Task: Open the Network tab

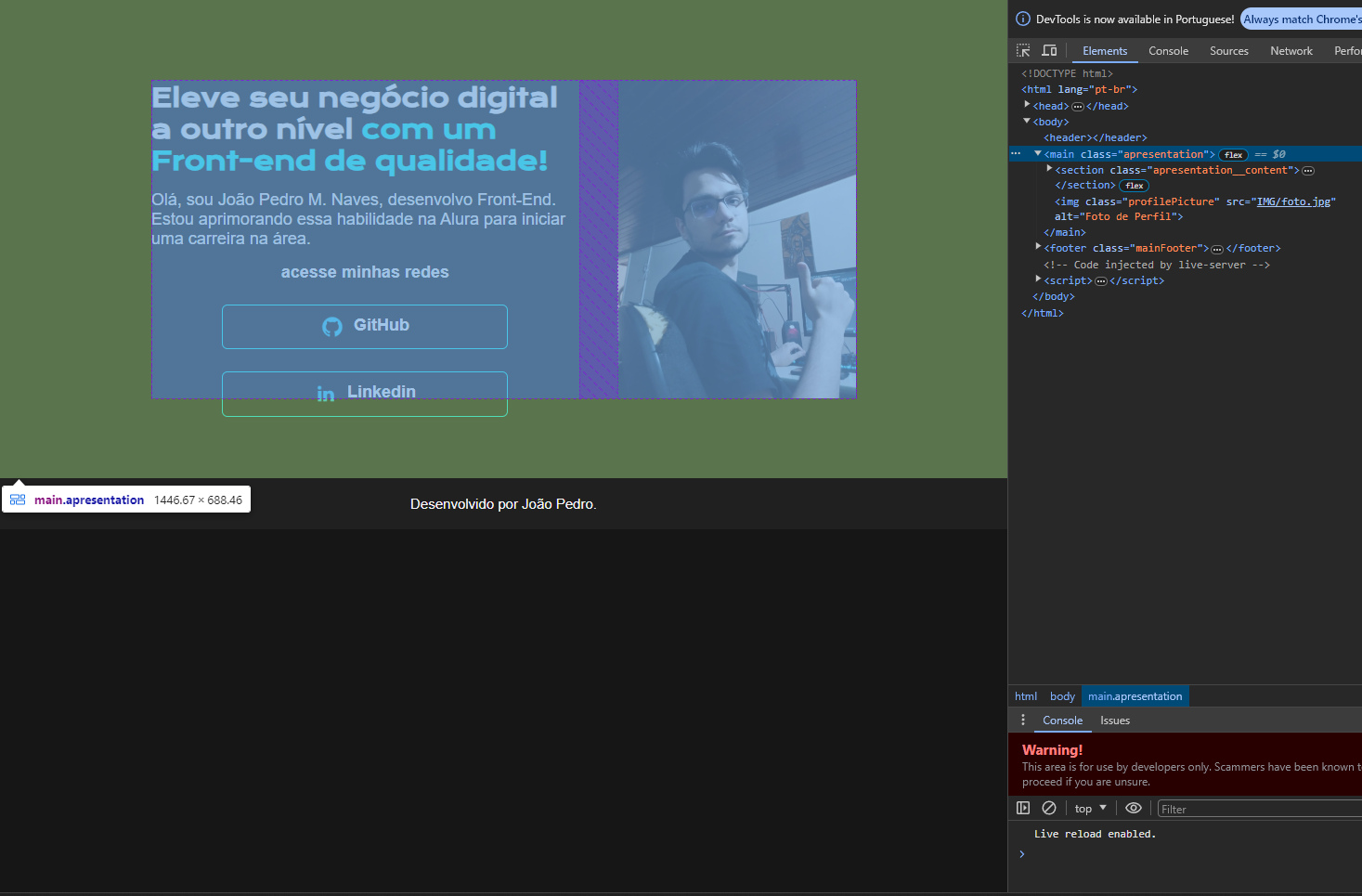Action: [1291, 51]
